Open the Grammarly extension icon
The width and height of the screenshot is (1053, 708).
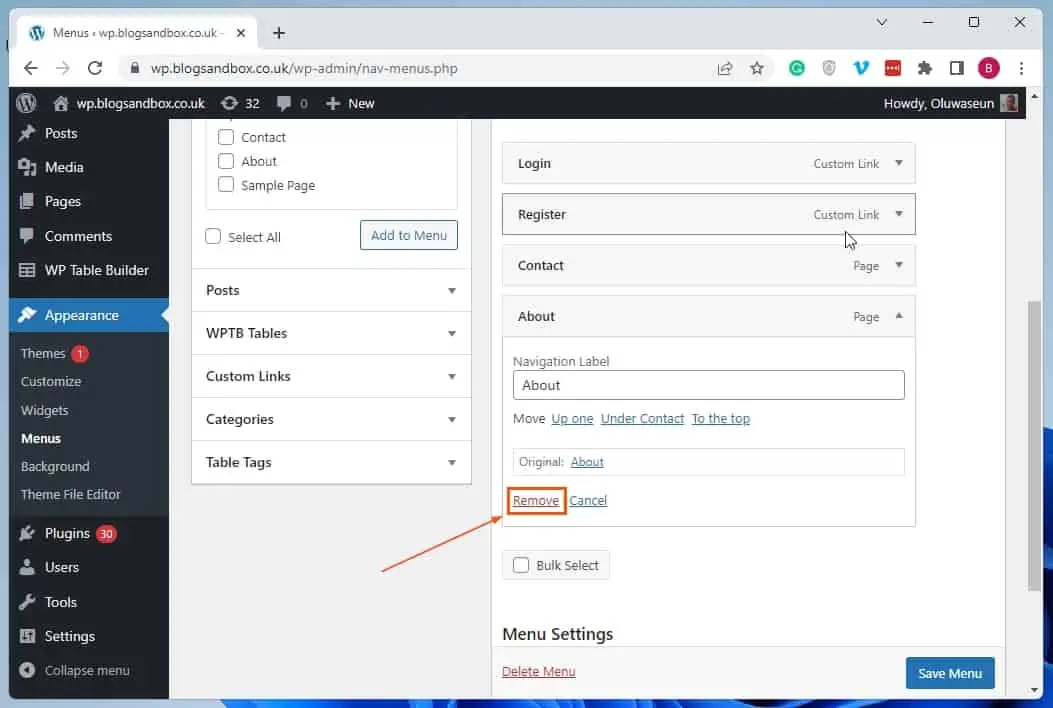(796, 68)
